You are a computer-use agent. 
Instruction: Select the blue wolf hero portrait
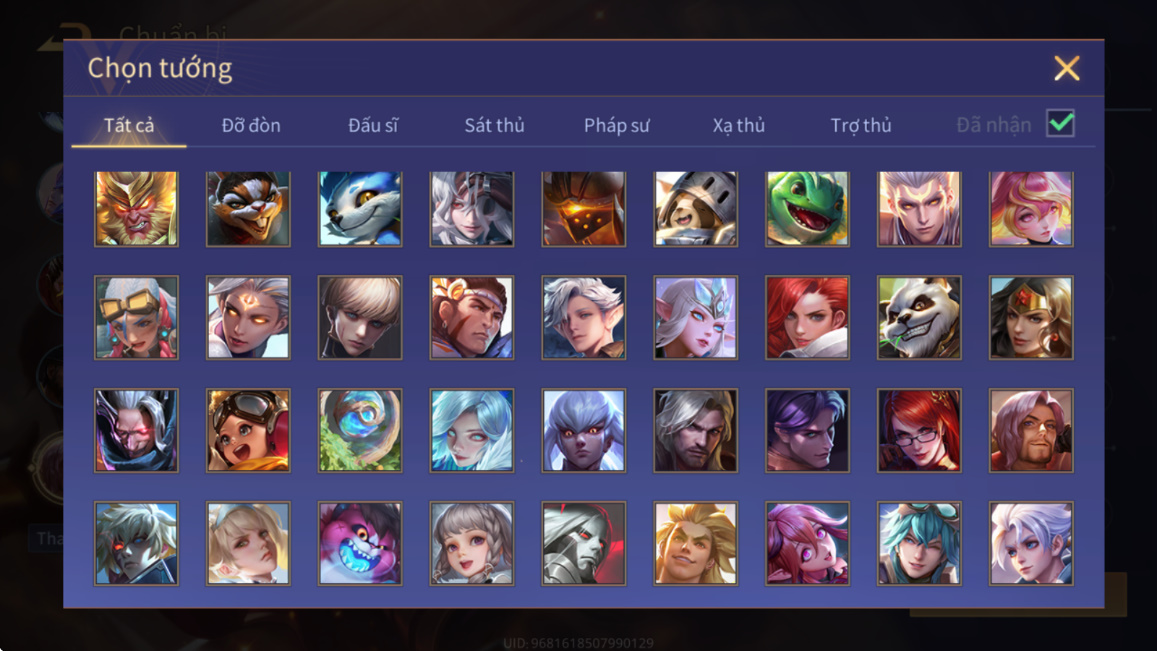(360, 209)
